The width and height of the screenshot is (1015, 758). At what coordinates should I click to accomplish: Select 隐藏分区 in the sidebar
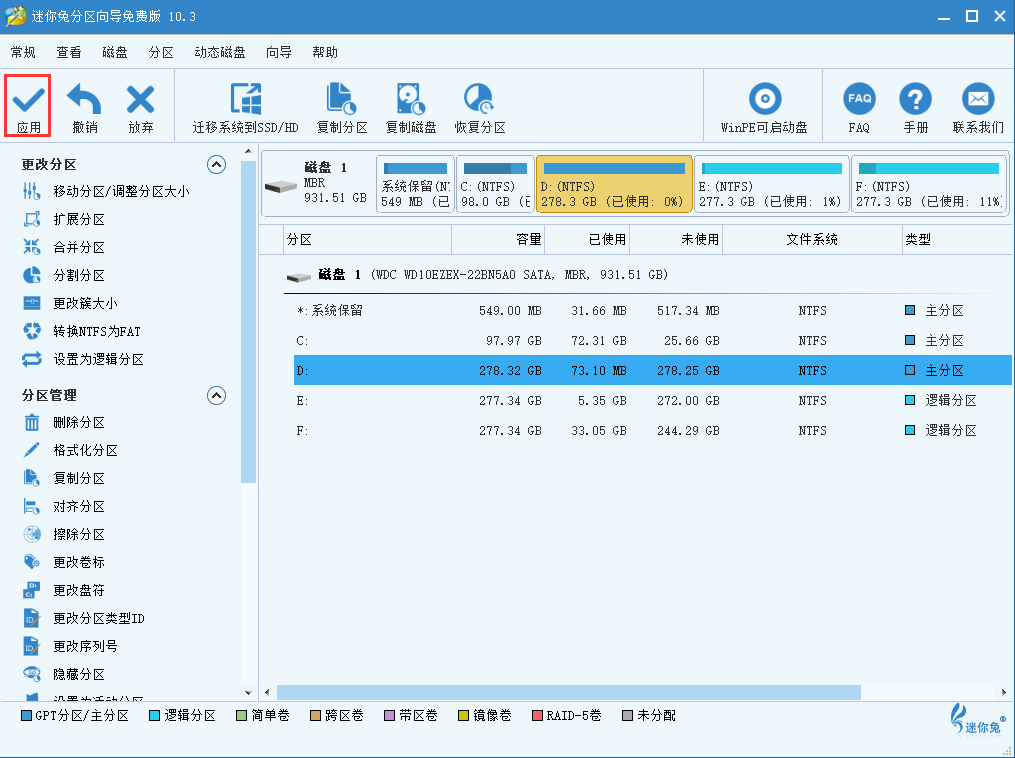point(79,674)
